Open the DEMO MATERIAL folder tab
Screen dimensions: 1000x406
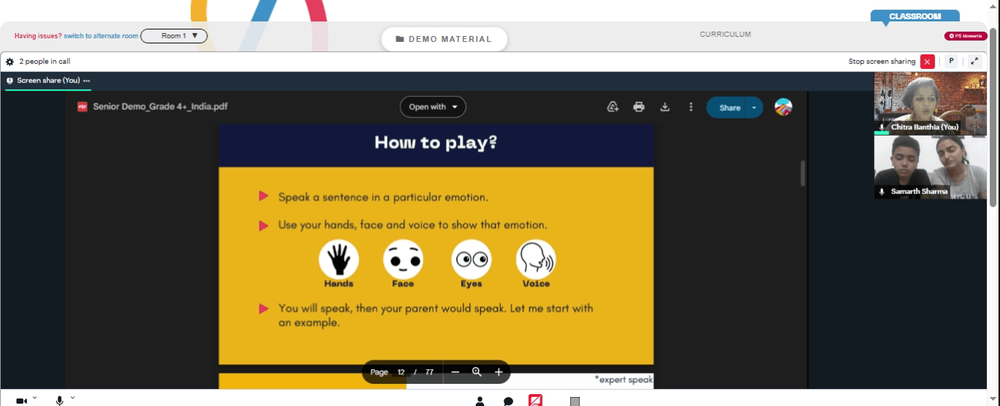(x=444, y=39)
